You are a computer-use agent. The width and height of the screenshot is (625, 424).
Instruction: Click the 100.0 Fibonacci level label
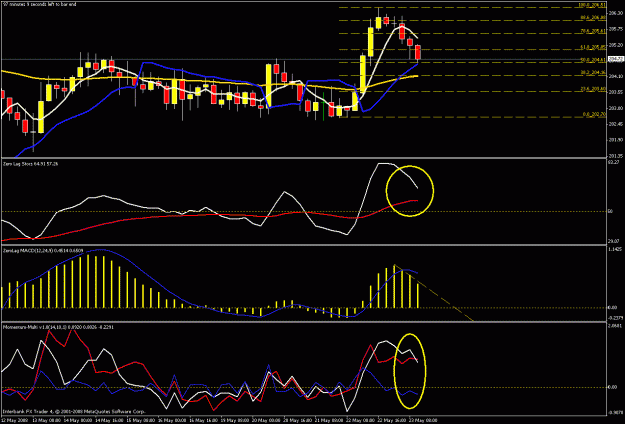[592, 5]
